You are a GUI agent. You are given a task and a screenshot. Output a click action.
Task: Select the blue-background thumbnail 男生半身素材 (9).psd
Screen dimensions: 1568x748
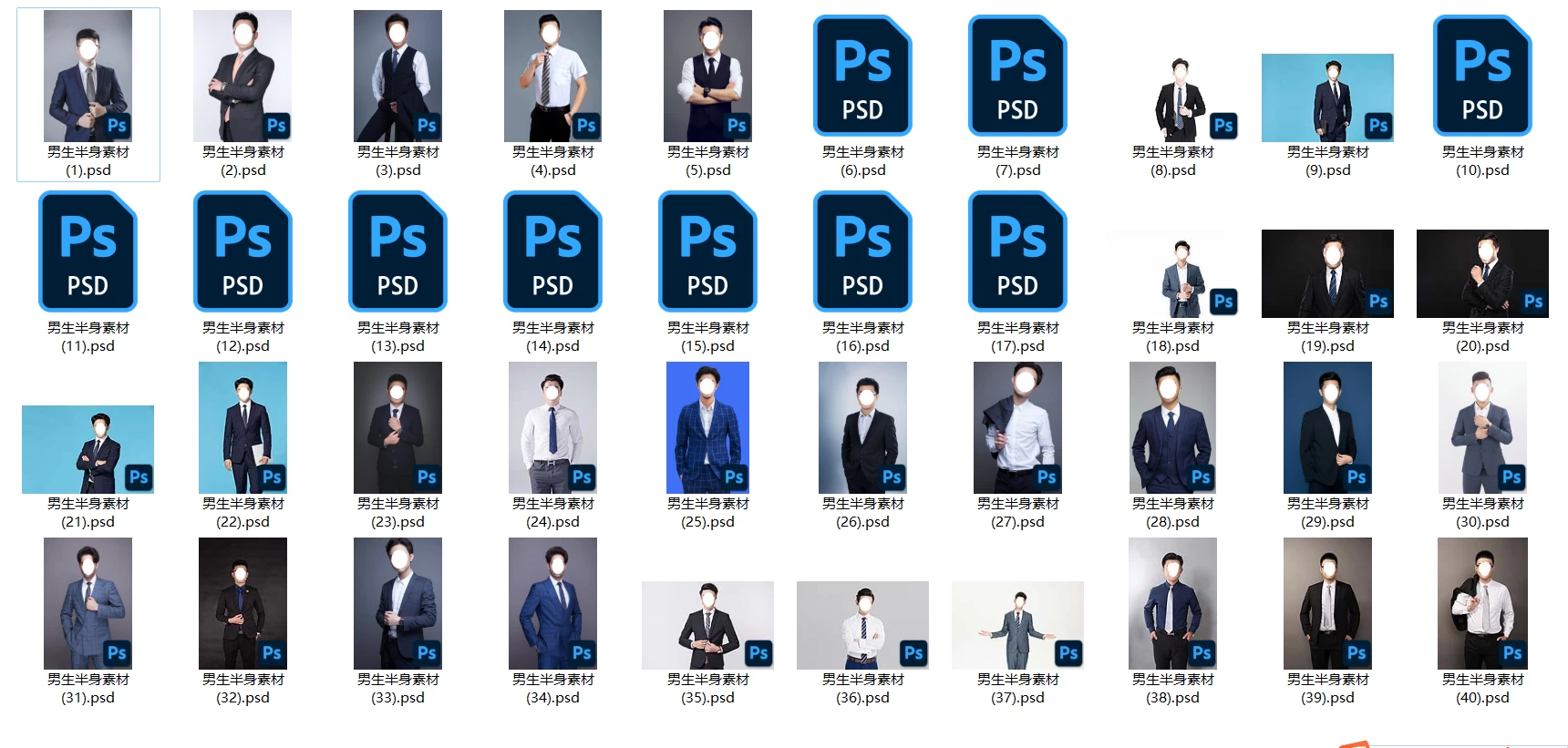point(1327,97)
